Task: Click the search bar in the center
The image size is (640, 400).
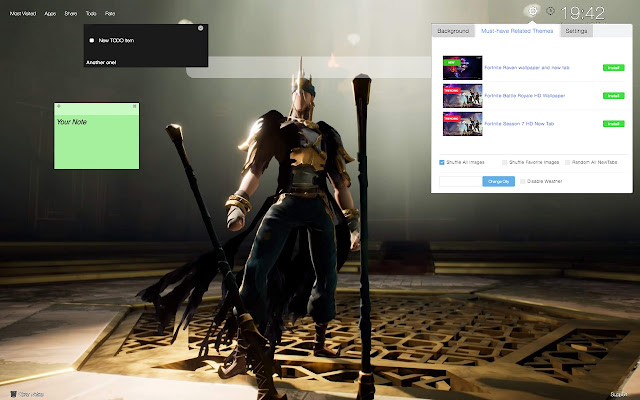Action: point(309,67)
